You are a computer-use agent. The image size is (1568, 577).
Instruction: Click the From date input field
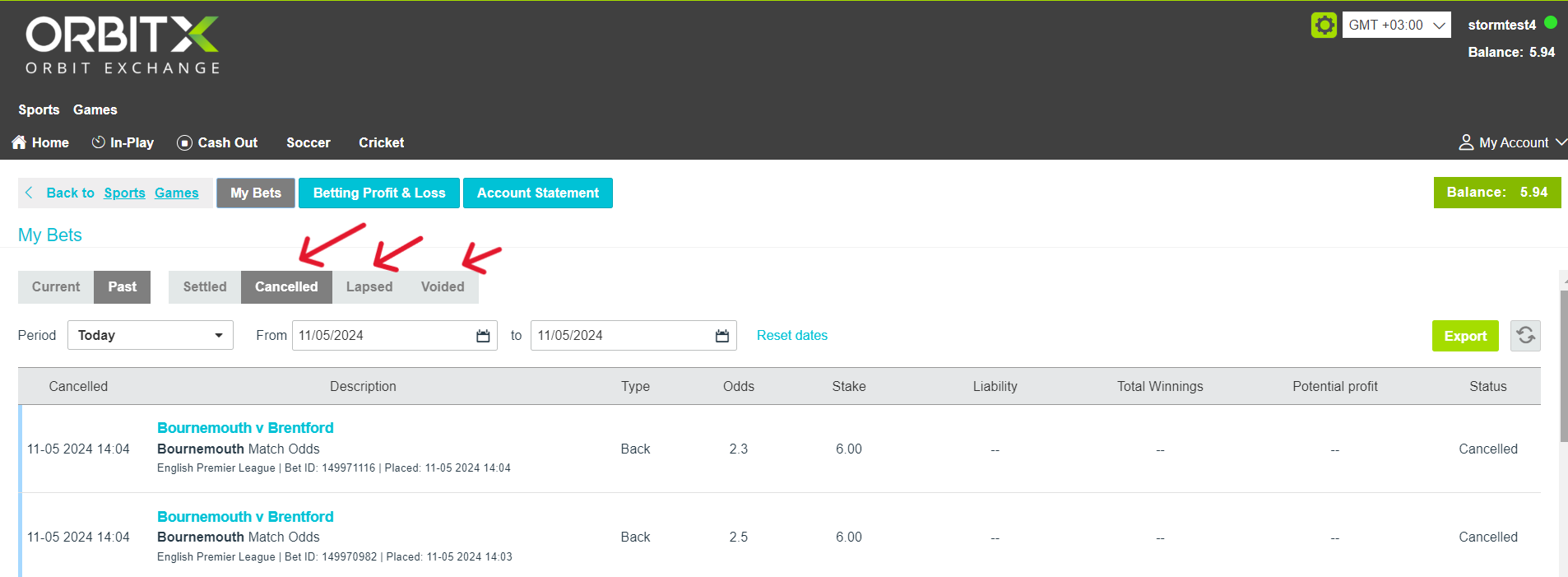click(x=395, y=335)
